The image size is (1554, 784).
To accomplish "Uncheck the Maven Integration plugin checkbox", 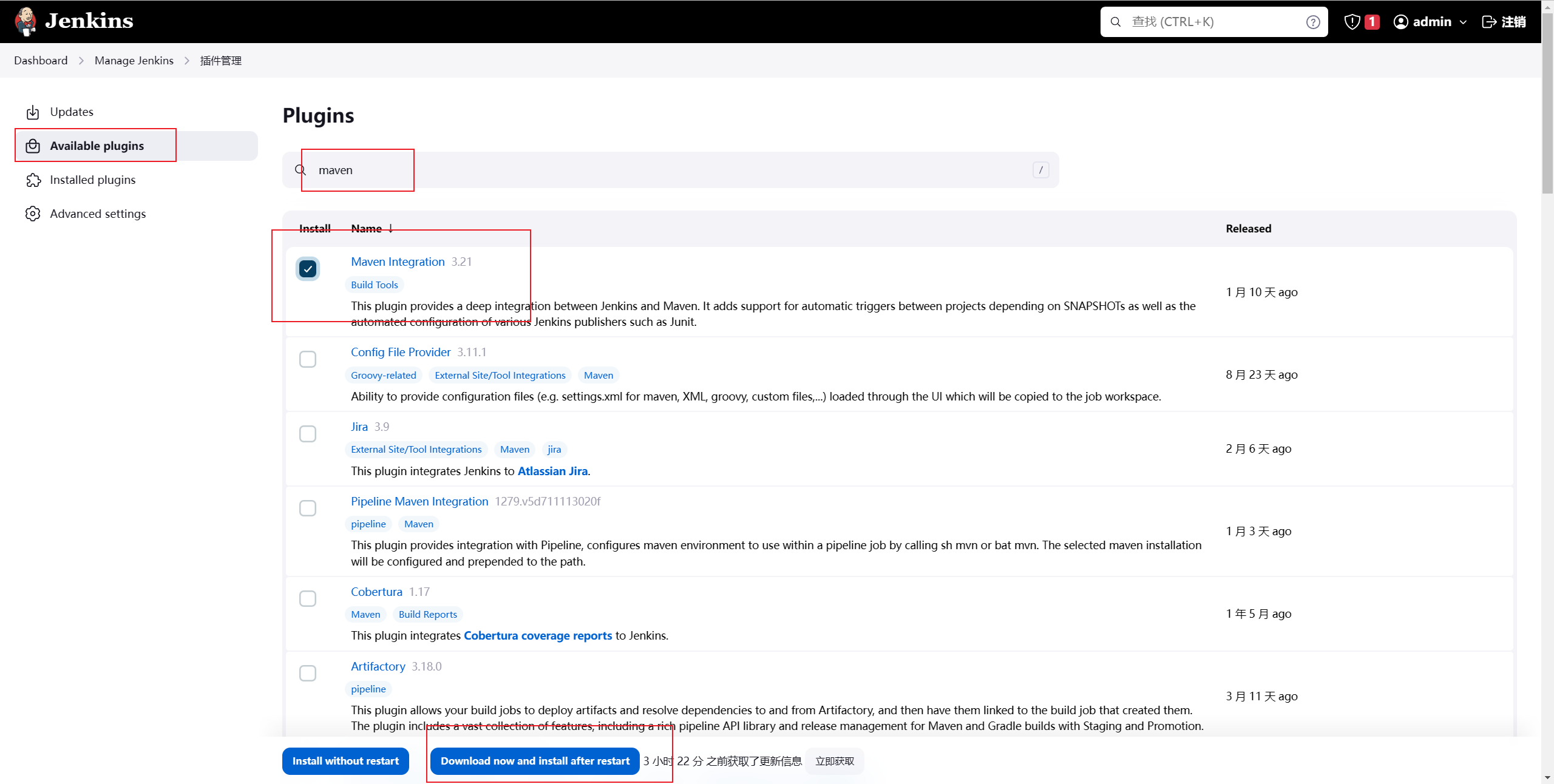I will point(308,269).
